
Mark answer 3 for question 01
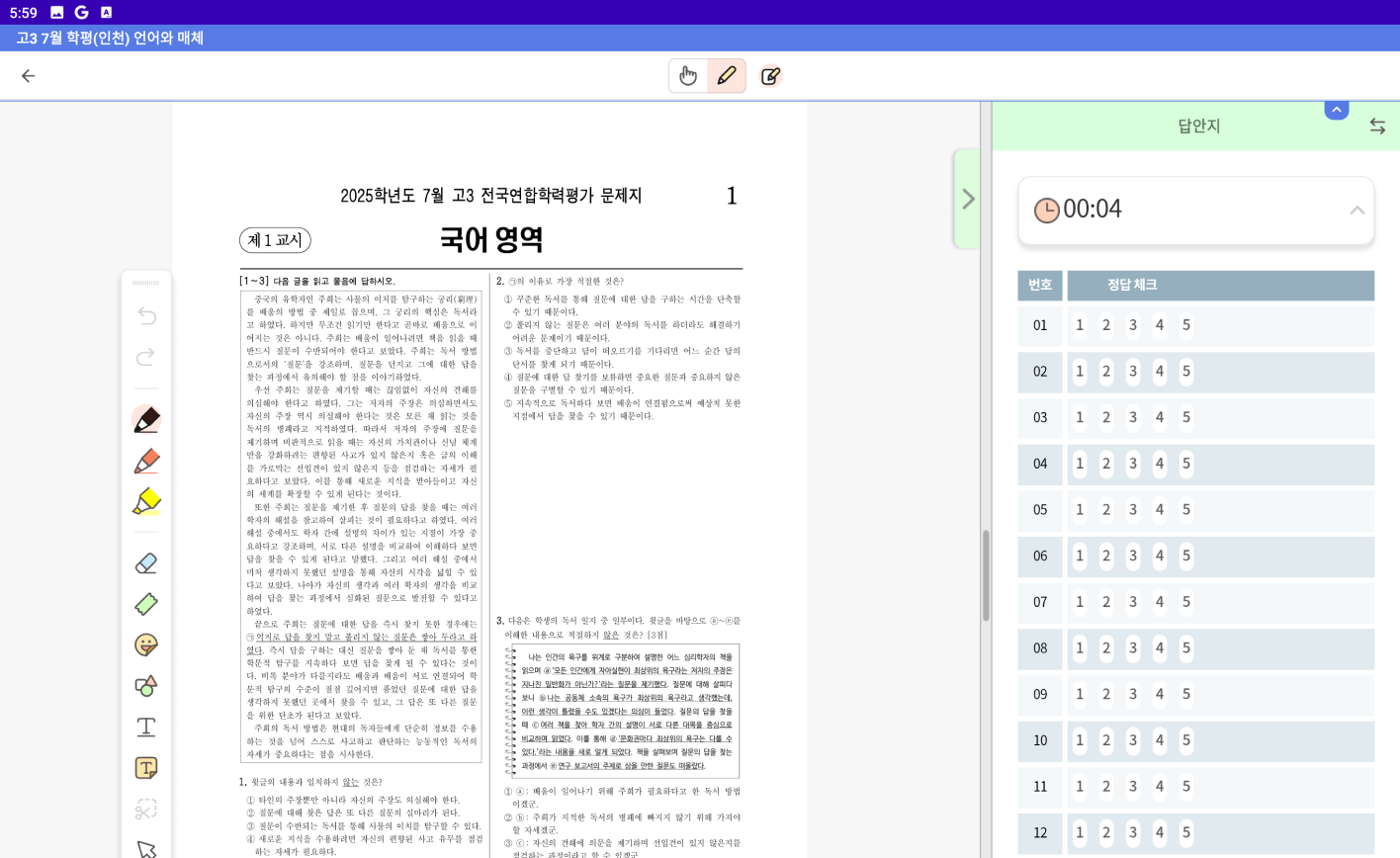[1133, 325]
